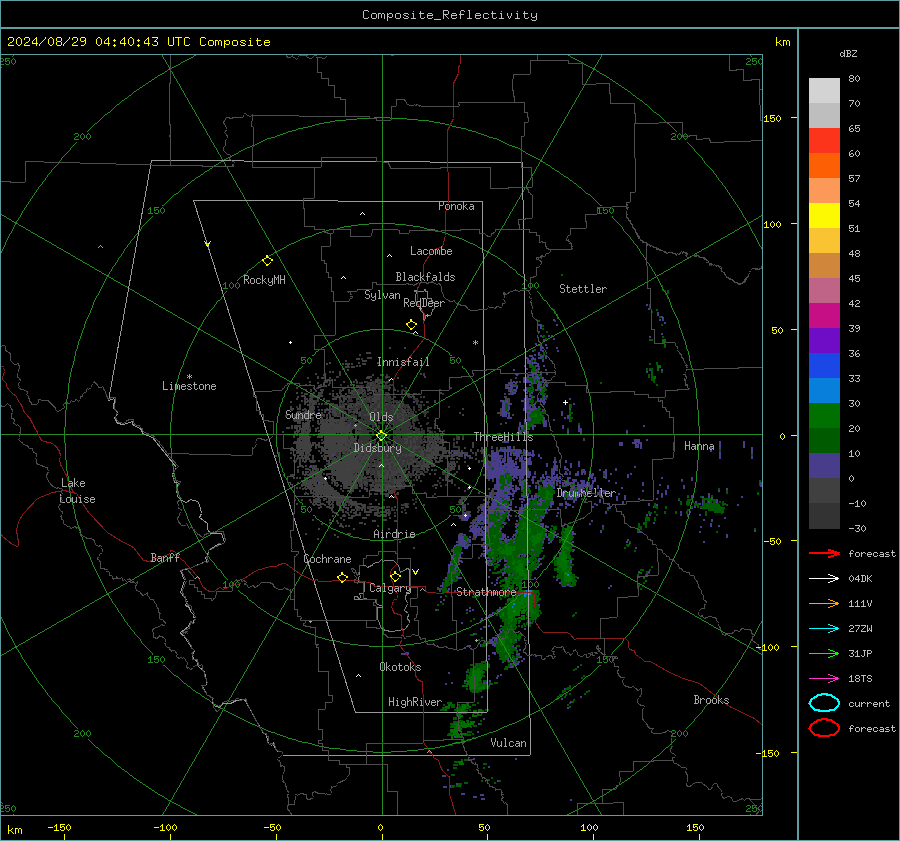Click the Ponoka label on map
This screenshot has width=900, height=841.
(456, 206)
